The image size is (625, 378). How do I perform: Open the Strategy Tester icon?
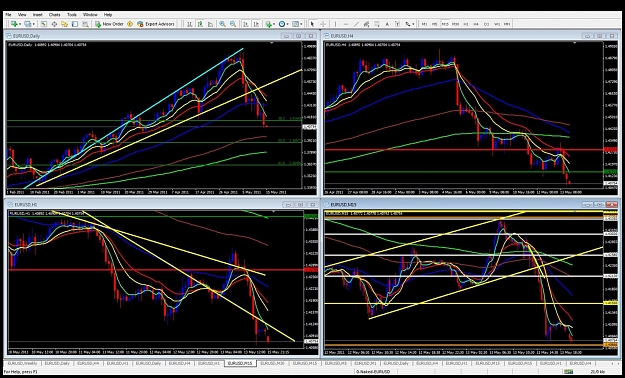pos(85,24)
